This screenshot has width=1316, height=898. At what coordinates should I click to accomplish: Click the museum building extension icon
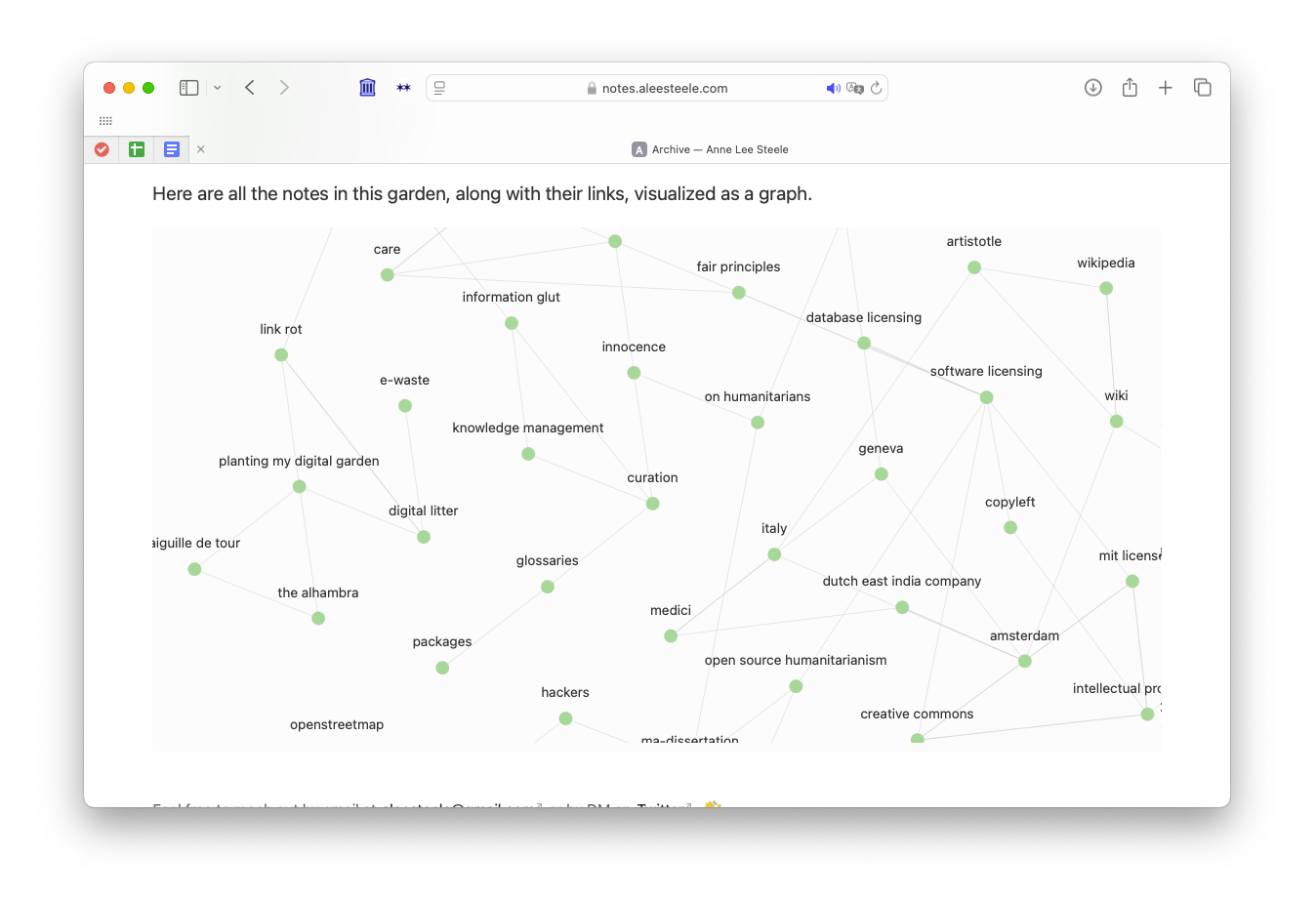click(x=367, y=88)
